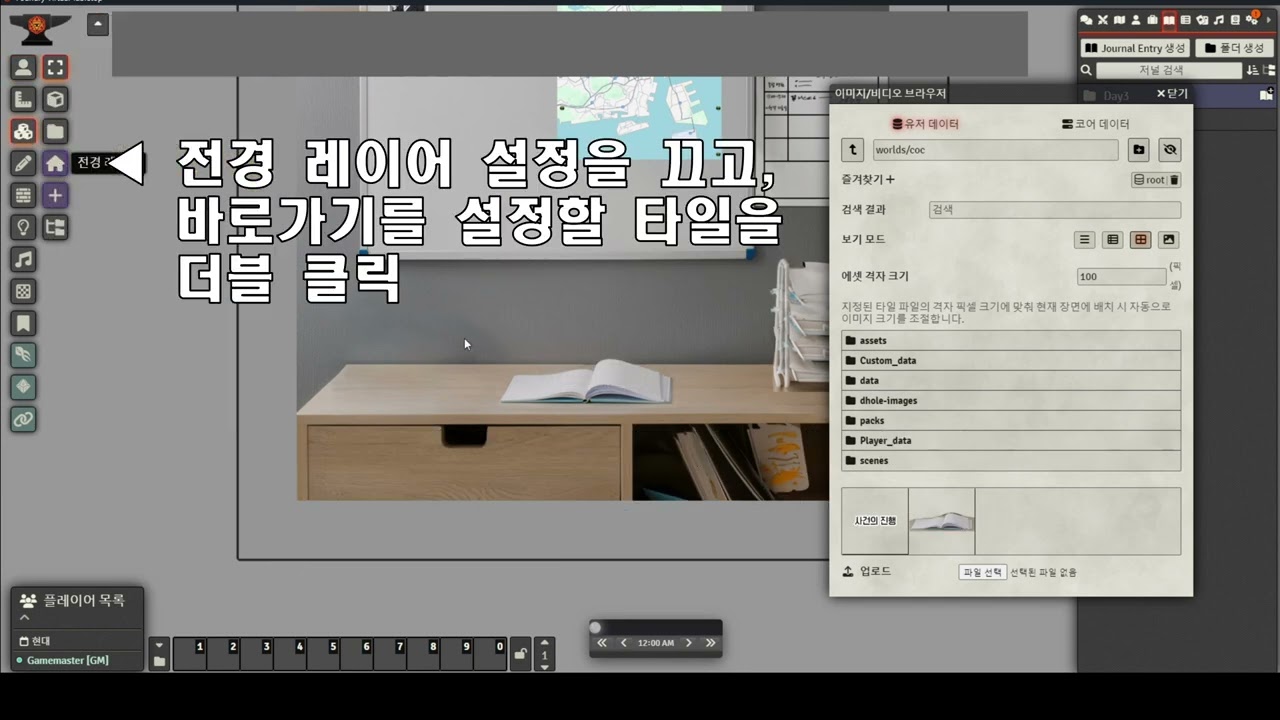Open the assets folder

click(1011, 341)
